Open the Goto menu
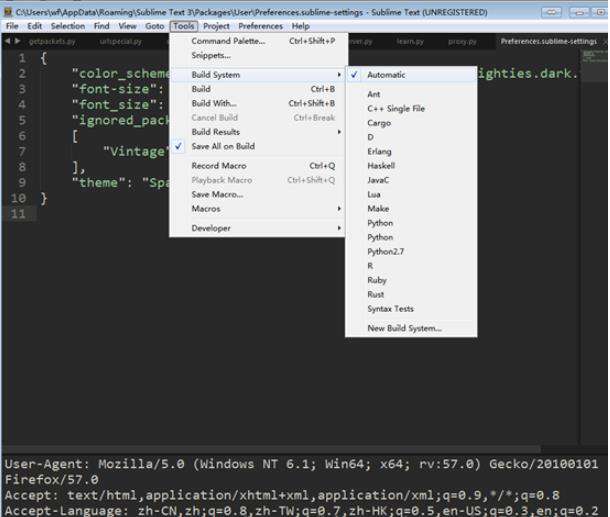Image resolution: width=610 pixels, height=517 pixels. [x=154, y=26]
